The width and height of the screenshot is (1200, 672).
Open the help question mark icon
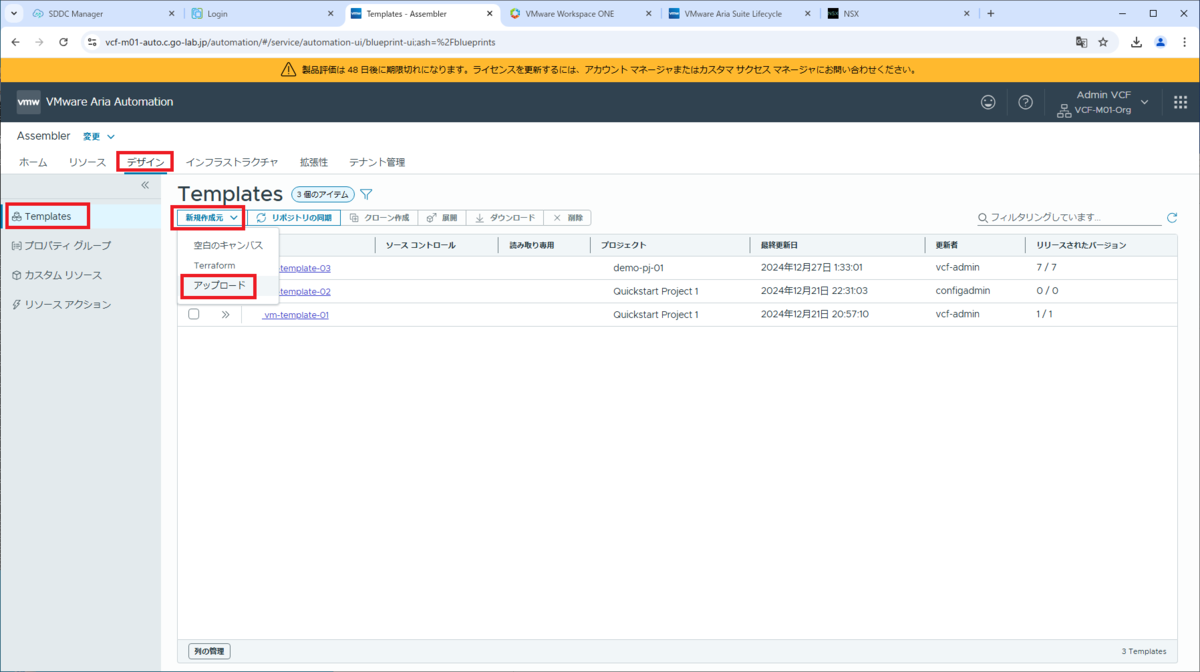point(1025,102)
